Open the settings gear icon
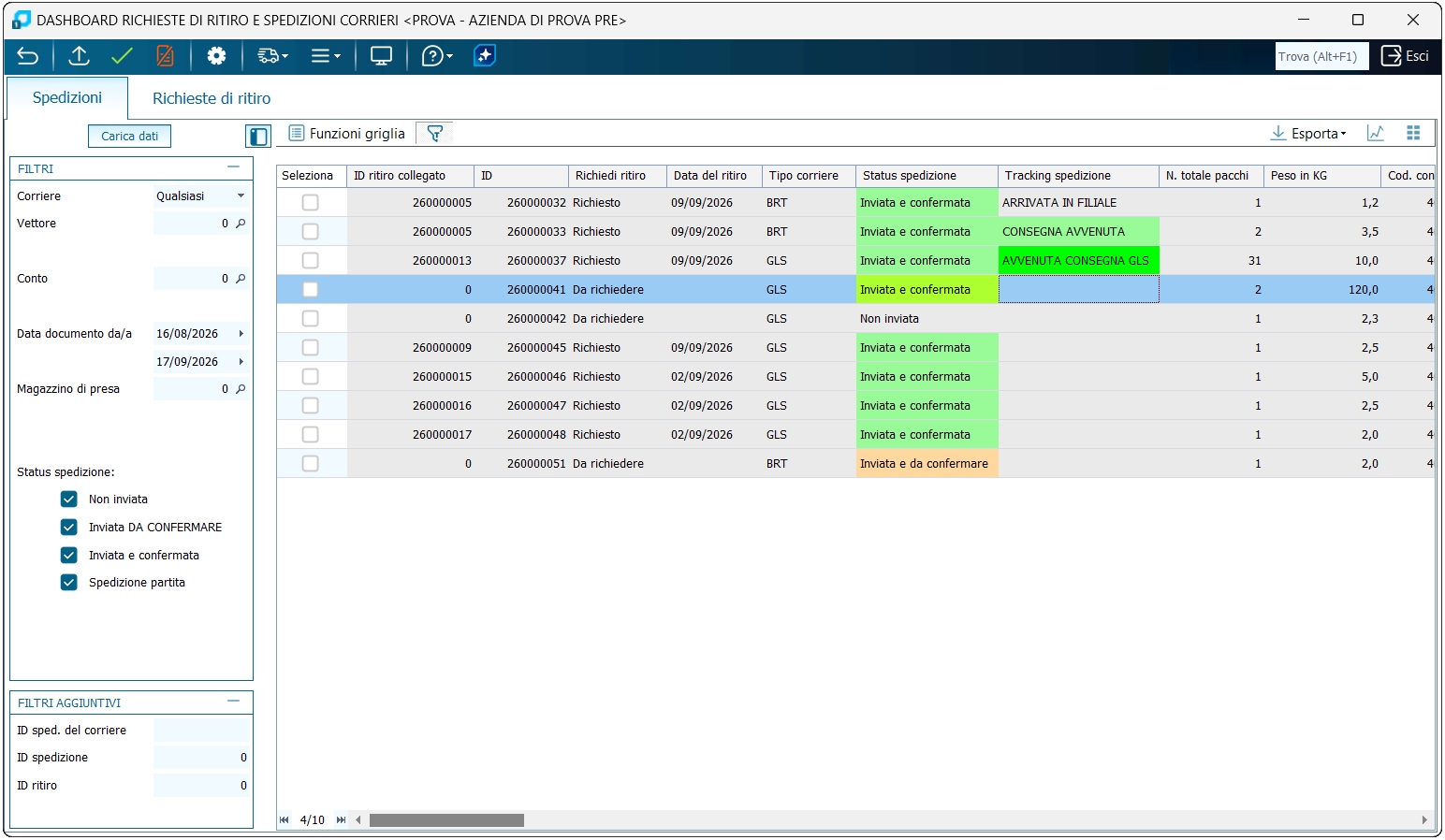 [x=216, y=56]
